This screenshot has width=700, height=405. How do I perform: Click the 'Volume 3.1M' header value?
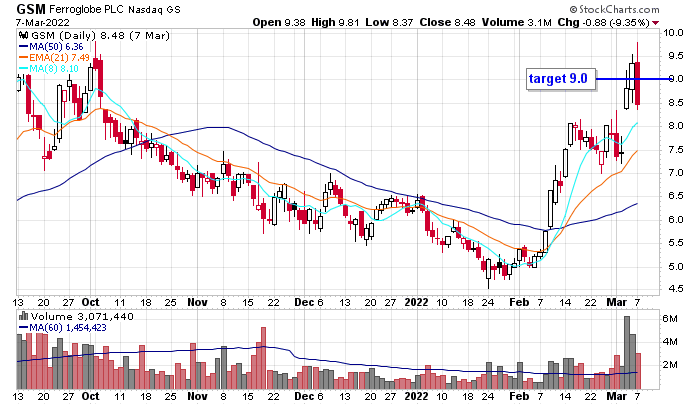[x=517, y=22]
